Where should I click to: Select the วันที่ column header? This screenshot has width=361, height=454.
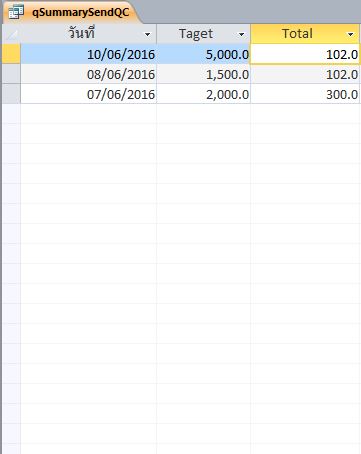click(88, 34)
